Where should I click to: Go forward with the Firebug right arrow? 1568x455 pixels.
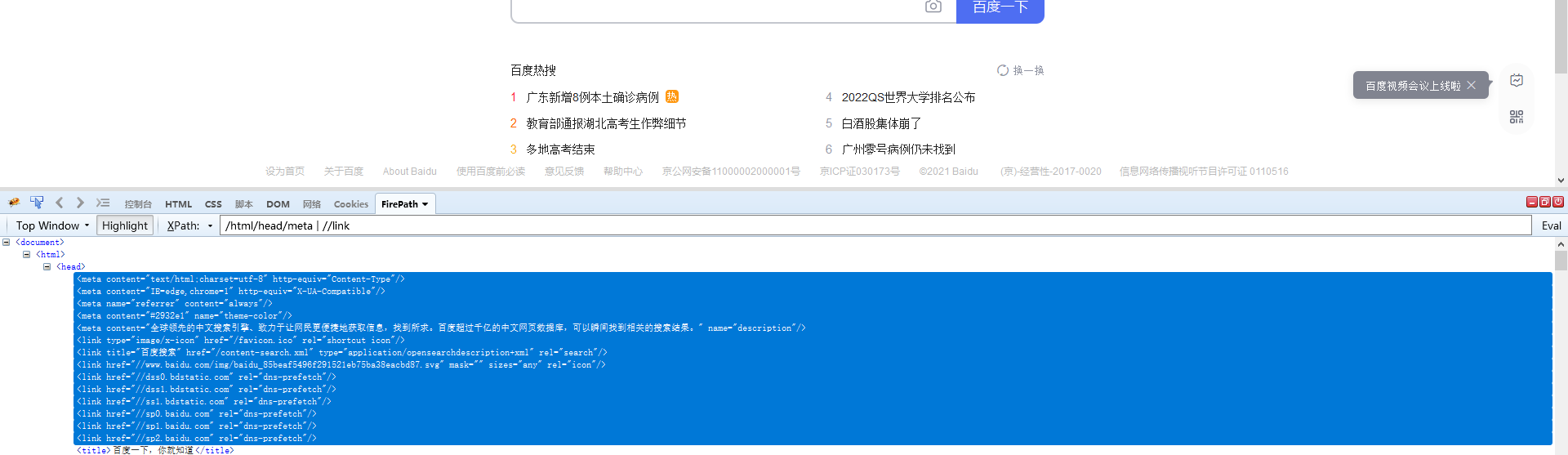pos(80,203)
